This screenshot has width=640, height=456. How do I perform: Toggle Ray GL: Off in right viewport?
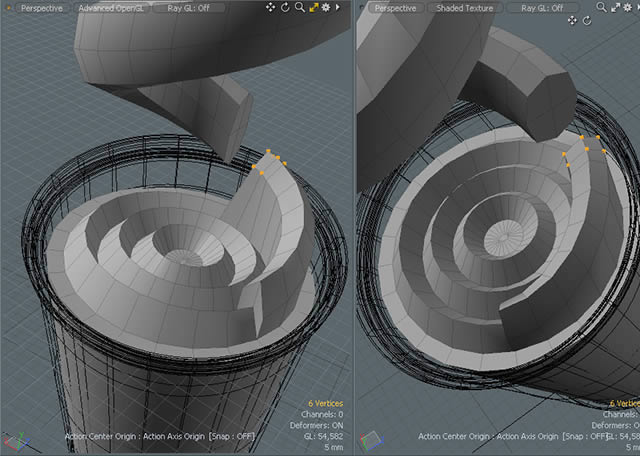[542, 8]
